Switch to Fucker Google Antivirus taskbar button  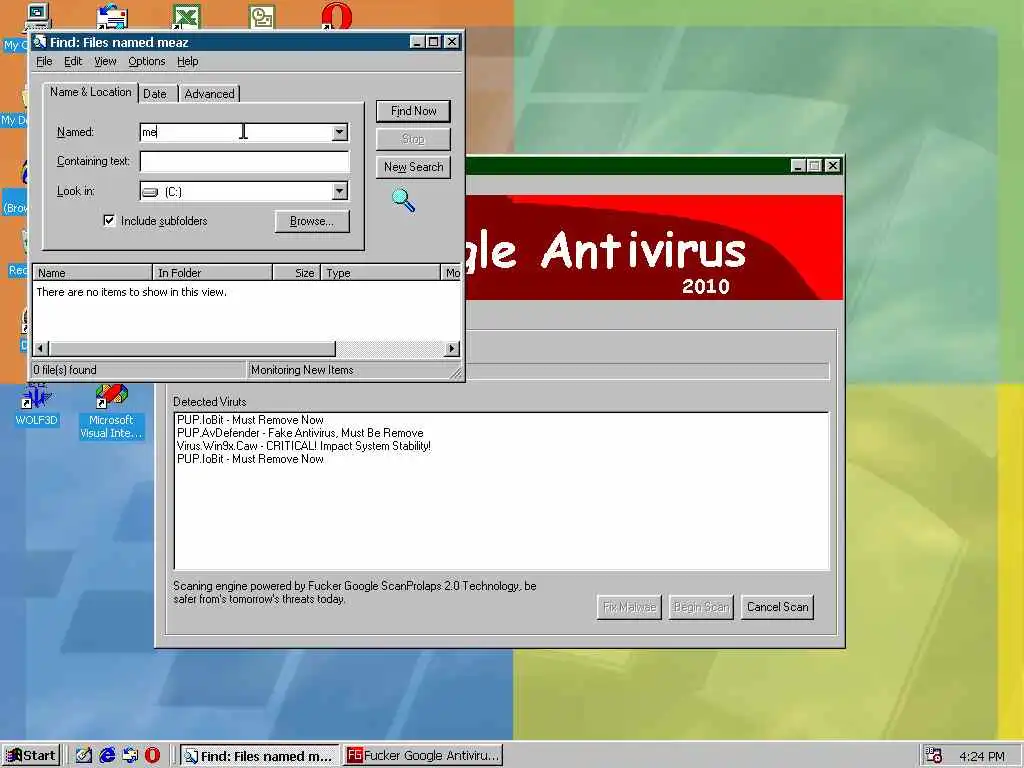coord(423,756)
